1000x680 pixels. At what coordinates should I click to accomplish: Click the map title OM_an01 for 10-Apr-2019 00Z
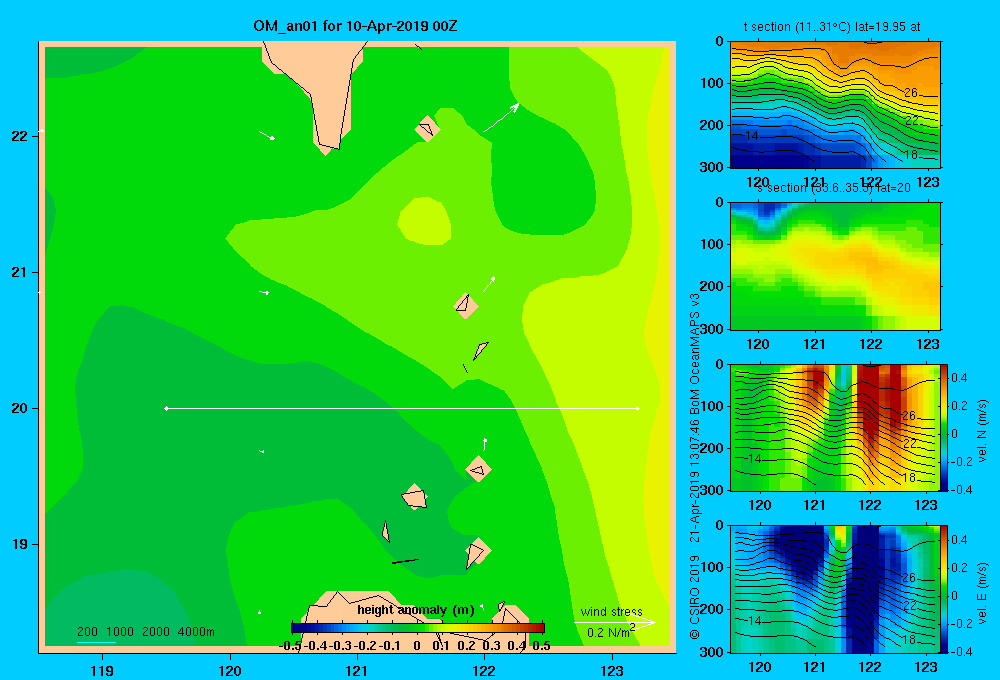coord(355,26)
